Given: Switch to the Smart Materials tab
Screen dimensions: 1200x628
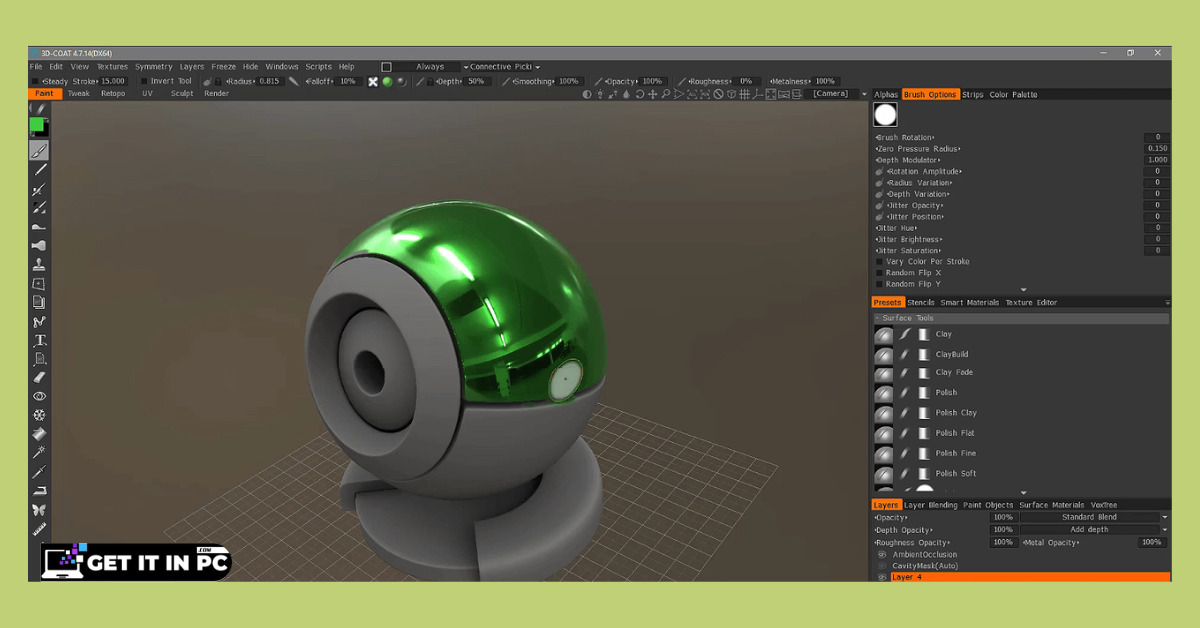Looking at the screenshot, I should (970, 302).
